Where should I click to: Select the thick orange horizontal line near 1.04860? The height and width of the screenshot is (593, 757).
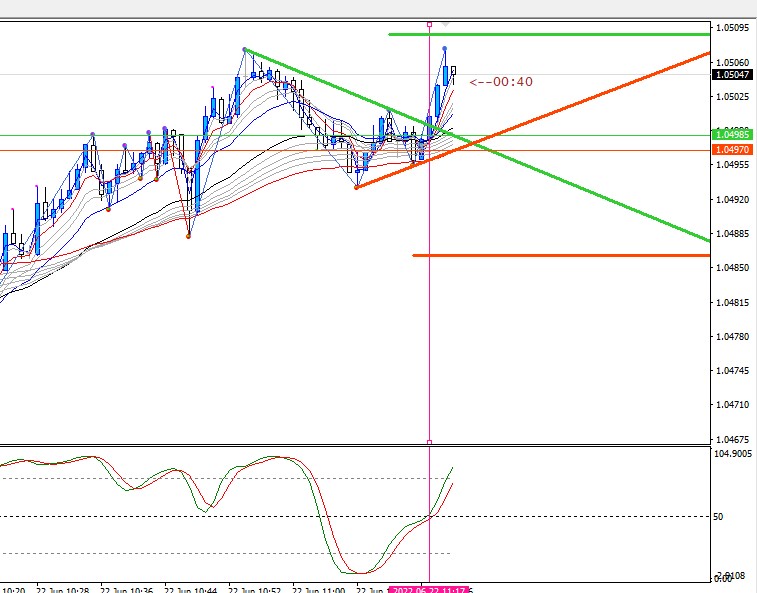point(561,255)
